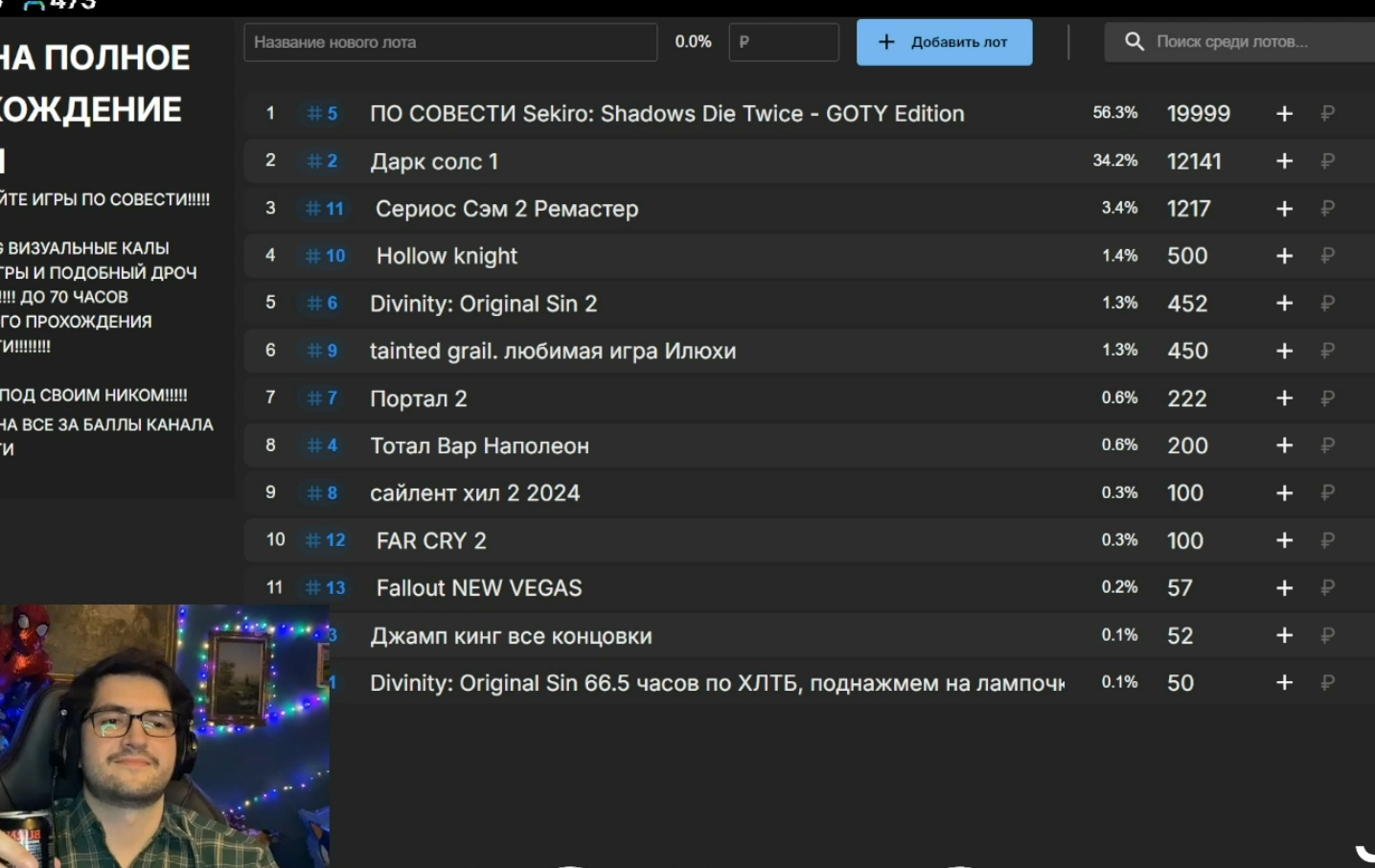Viewport: 1375px width, 868px height.
Task: Click ruble icon on сайлент хил 2 2024 row
Action: pos(1327,492)
